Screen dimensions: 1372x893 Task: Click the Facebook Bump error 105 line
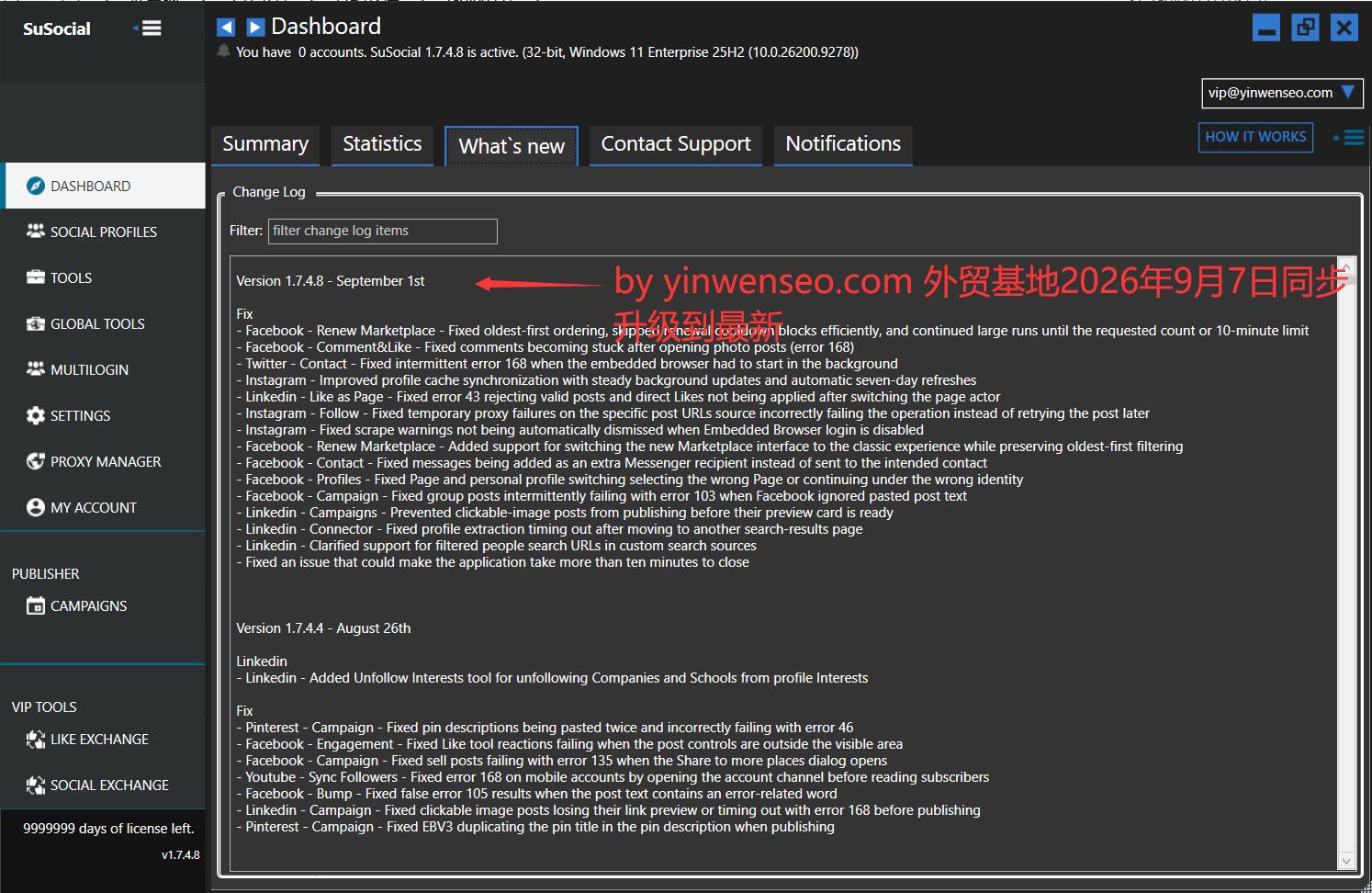tap(537, 794)
